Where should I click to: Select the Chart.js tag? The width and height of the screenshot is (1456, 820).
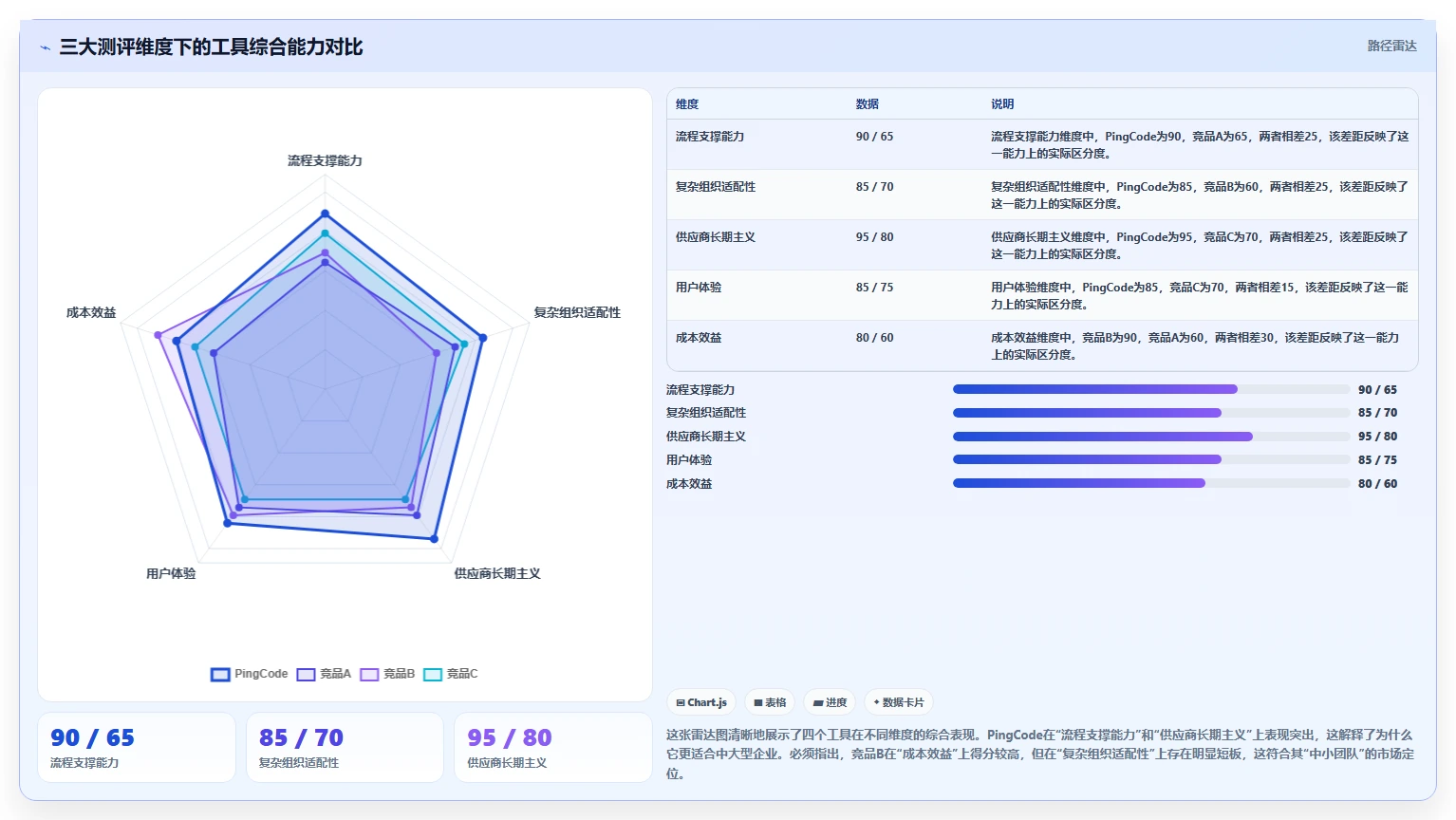click(x=701, y=702)
